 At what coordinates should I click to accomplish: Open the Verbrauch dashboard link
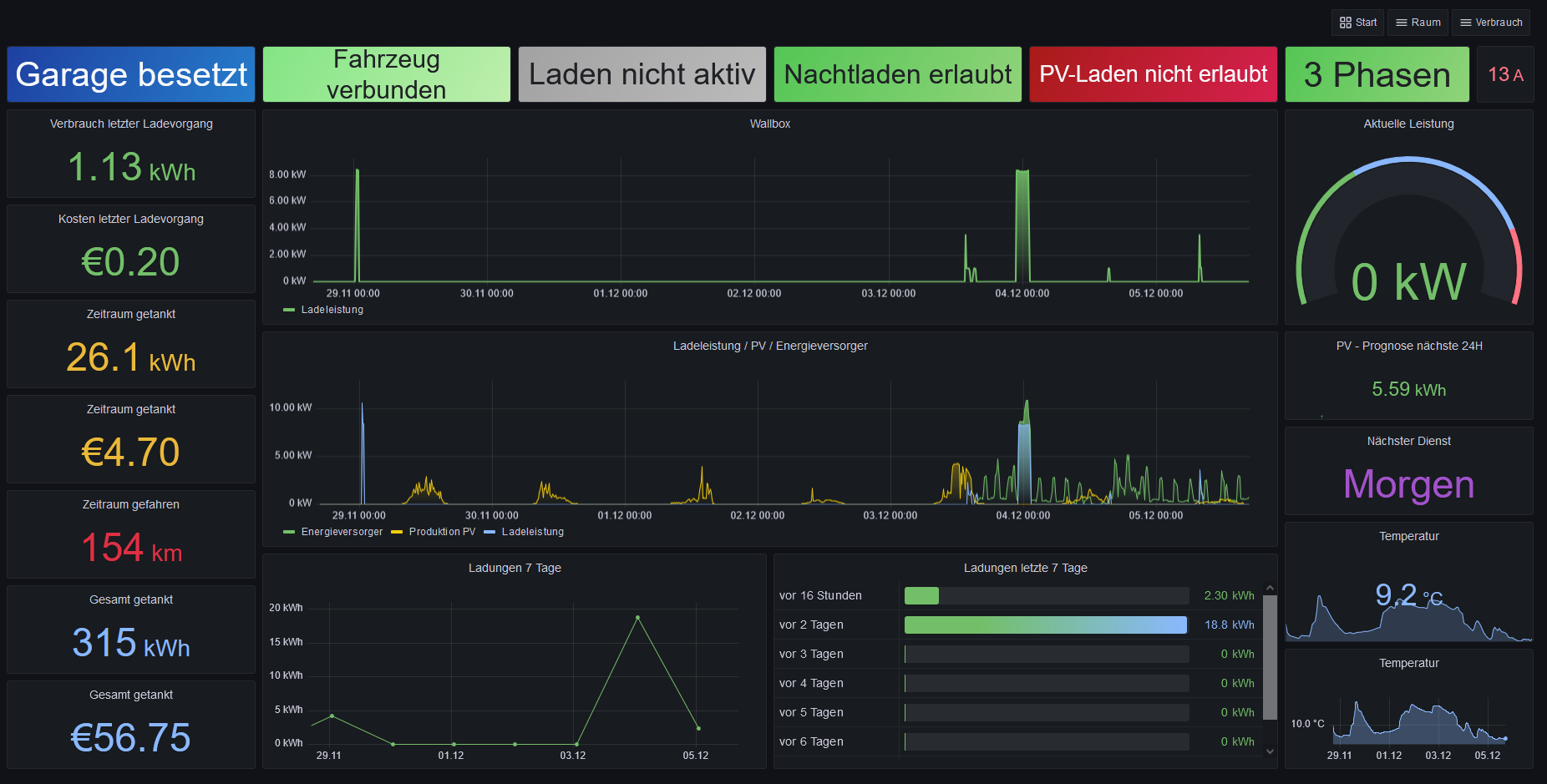tap(1491, 23)
